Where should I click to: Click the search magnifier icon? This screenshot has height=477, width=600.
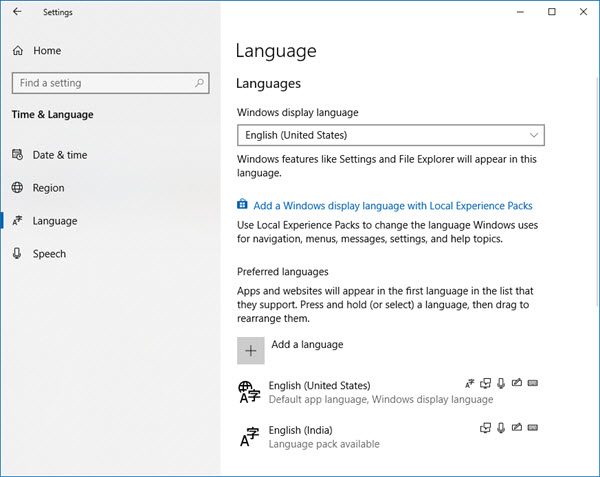[x=201, y=83]
